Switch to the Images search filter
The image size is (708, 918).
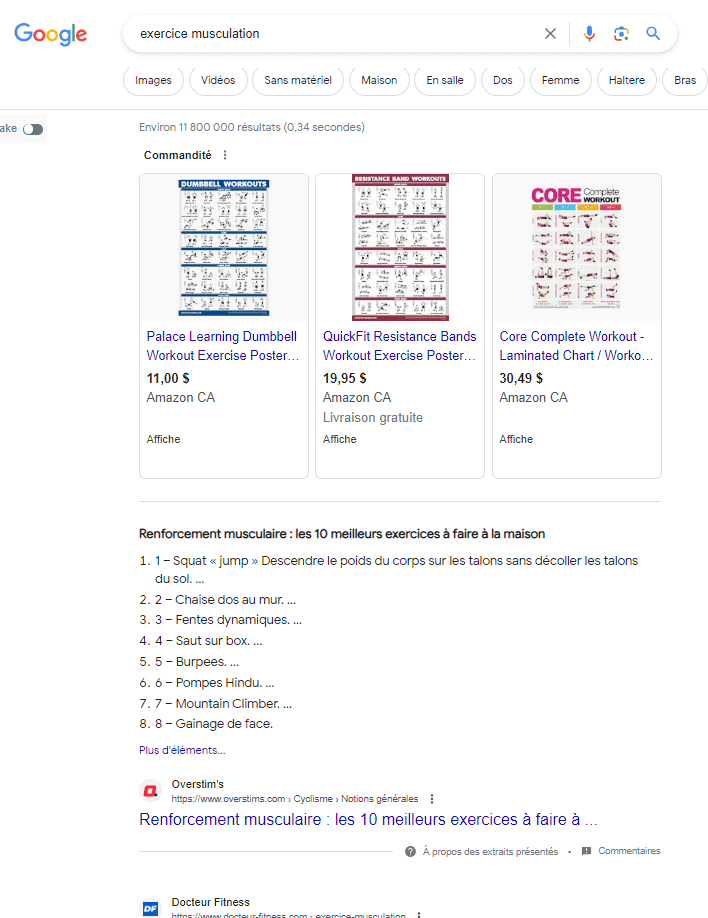pyautogui.click(x=153, y=79)
